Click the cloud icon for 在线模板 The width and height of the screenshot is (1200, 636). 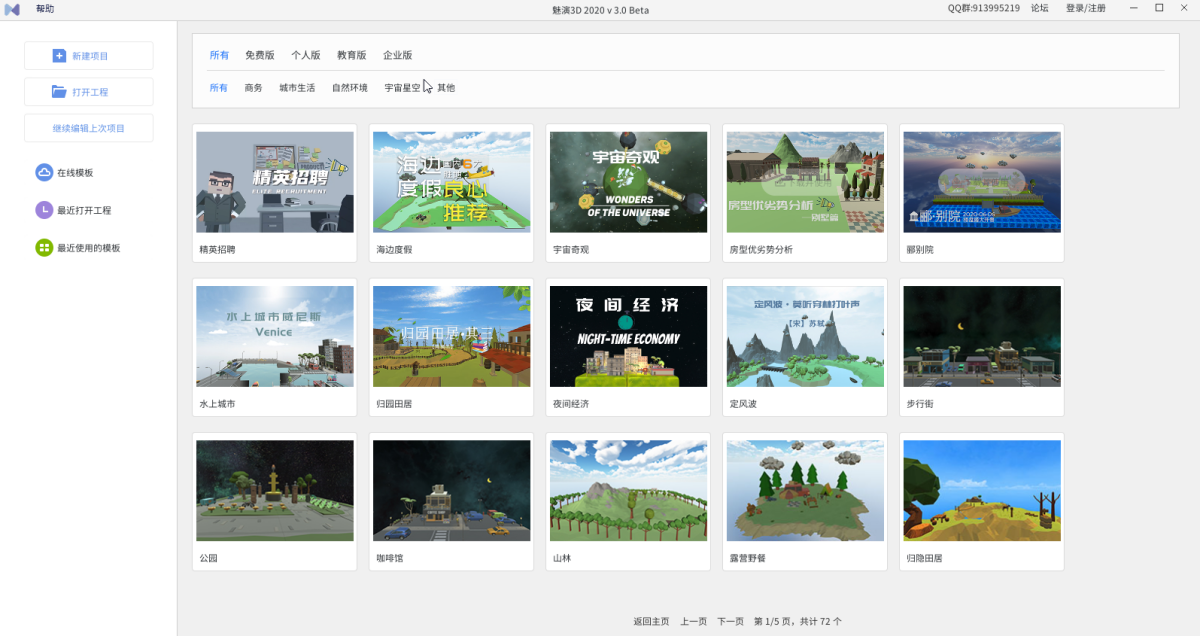(x=44, y=173)
